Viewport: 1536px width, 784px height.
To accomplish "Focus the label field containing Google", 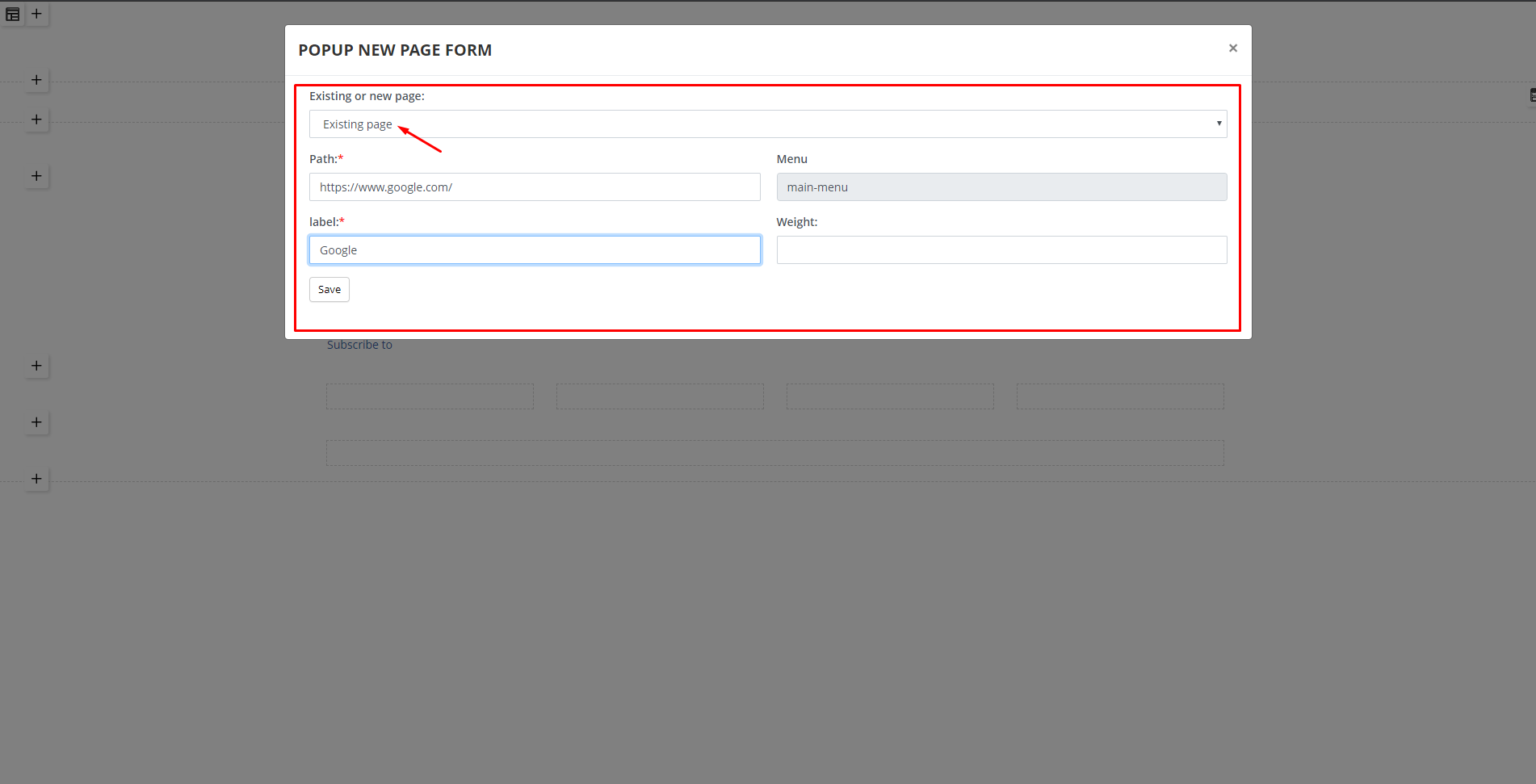I will (535, 250).
